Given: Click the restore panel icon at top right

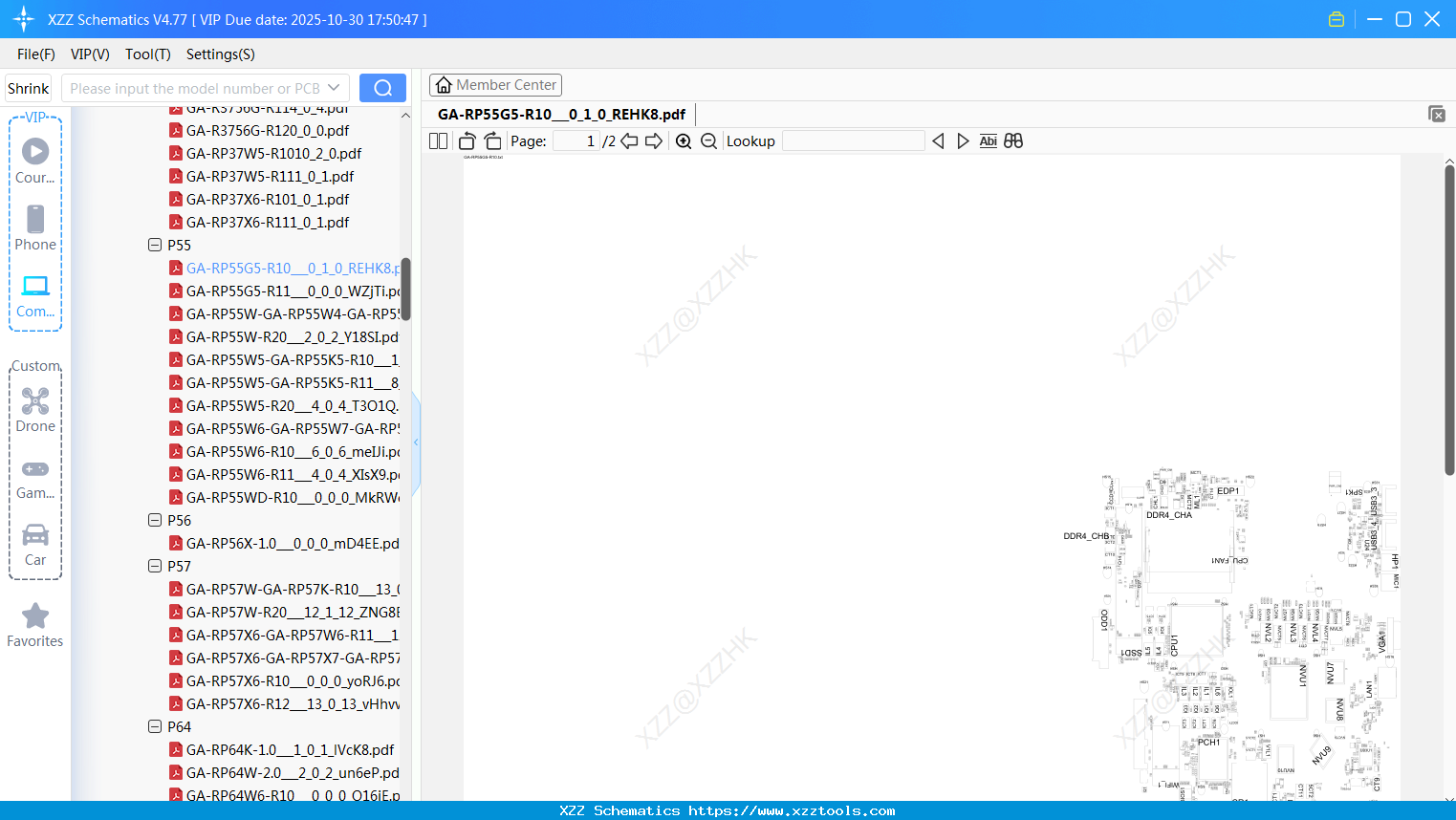Looking at the screenshot, I should pos(1437,114).
